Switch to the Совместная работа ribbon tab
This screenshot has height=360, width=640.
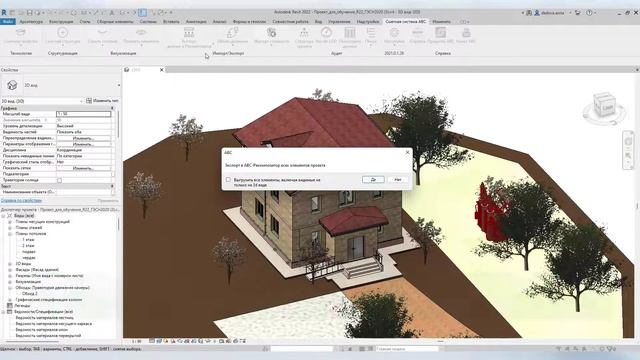click(x=291, y=22)
